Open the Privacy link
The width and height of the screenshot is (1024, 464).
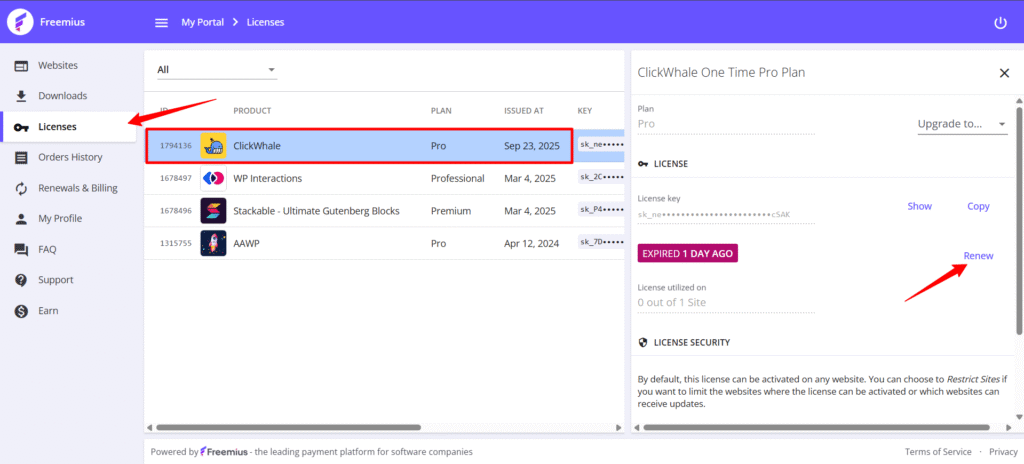tap(1003, 452)
